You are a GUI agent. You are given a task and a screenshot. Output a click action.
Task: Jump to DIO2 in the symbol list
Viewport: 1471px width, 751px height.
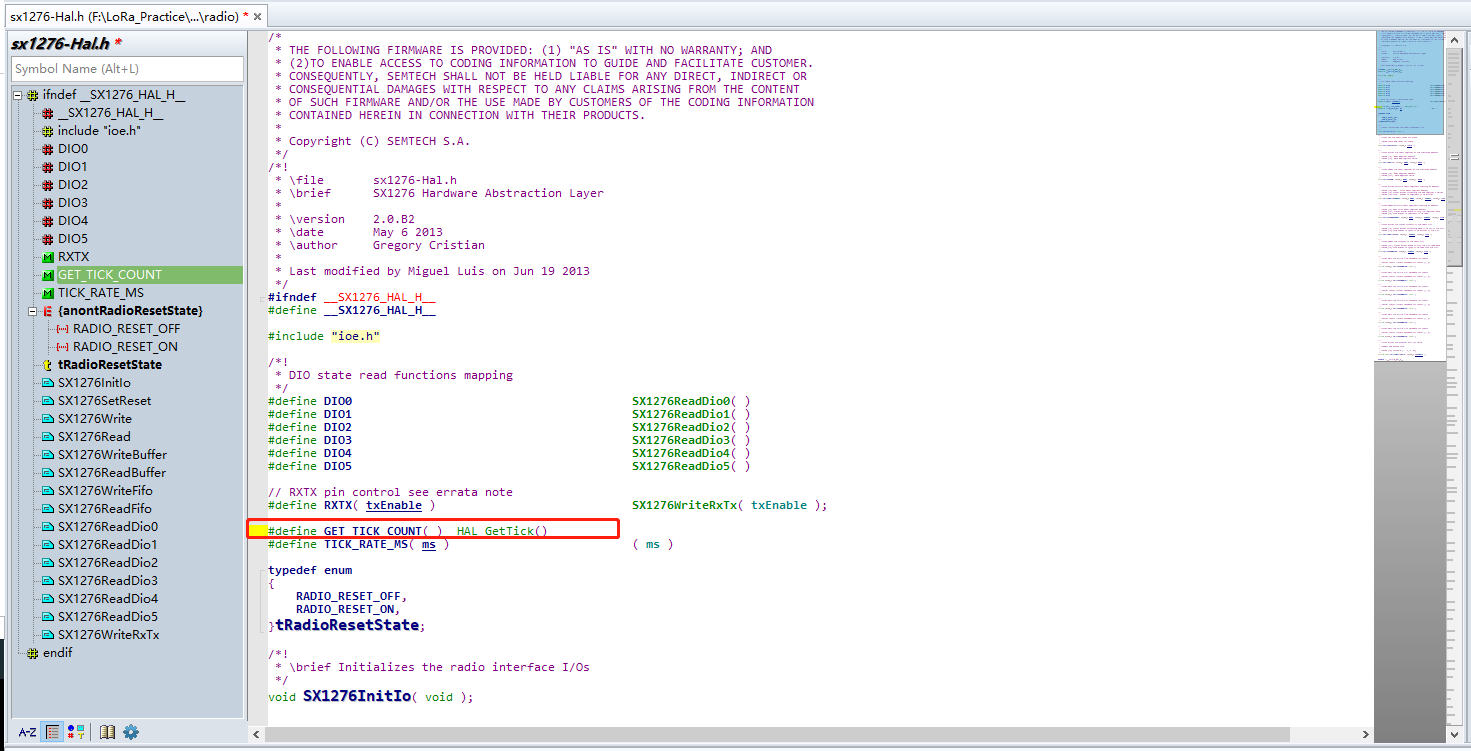(x=72, y=185)
